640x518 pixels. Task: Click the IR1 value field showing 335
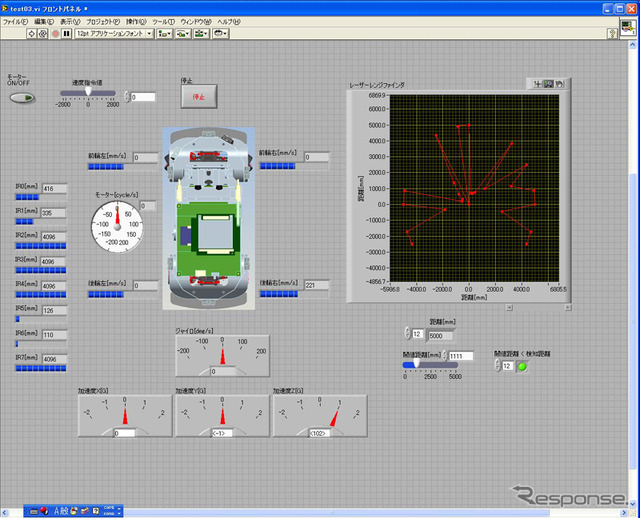click(53, 213)
